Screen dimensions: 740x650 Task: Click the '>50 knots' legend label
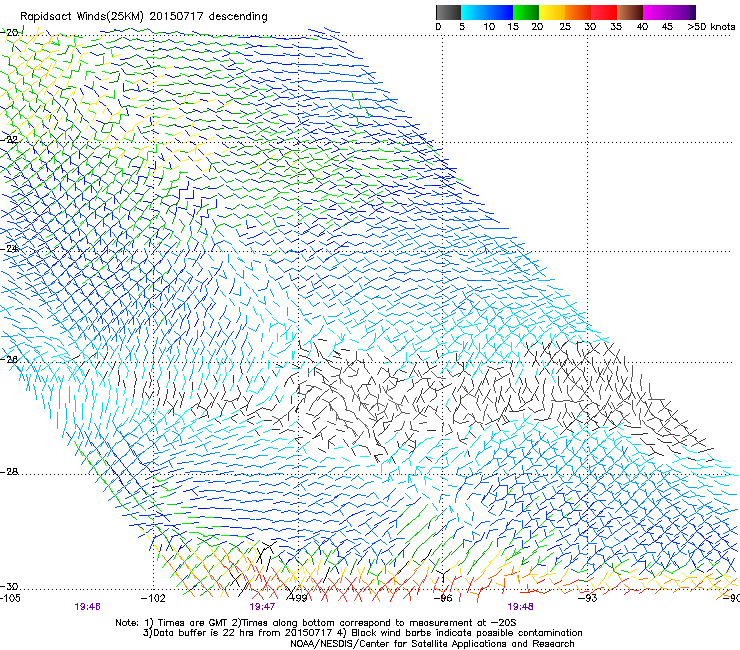pos(711,26)
